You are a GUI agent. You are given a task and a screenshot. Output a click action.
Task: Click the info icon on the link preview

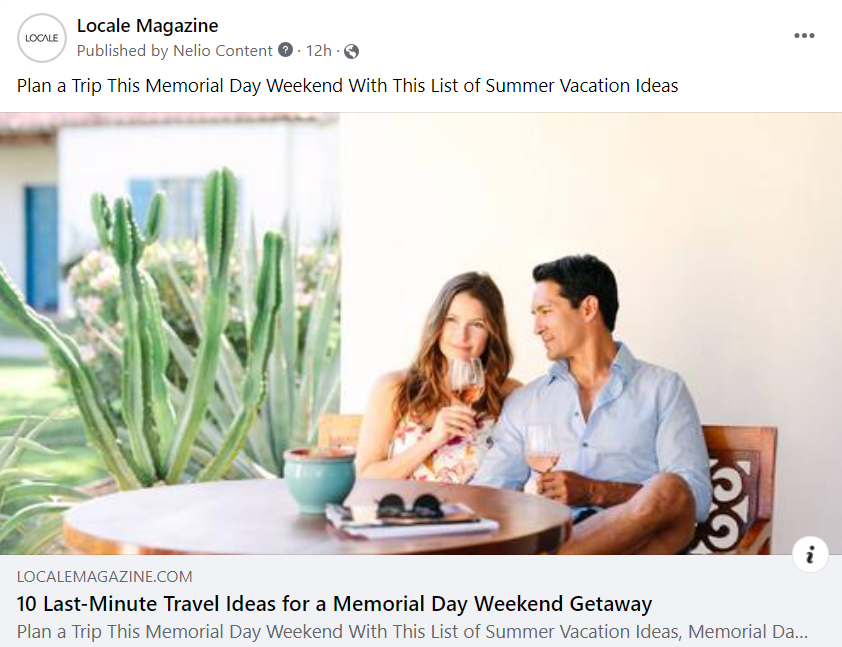coord(810,554)
